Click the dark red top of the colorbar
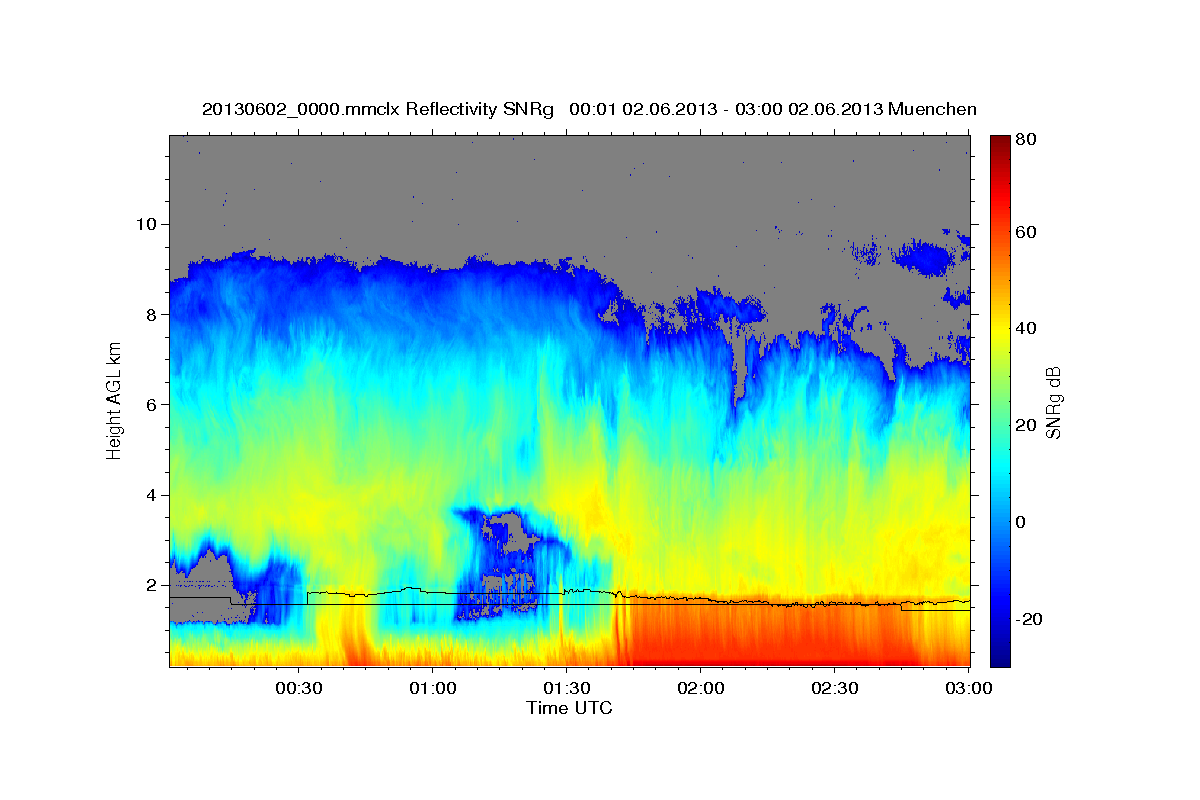 [1000, 143]
